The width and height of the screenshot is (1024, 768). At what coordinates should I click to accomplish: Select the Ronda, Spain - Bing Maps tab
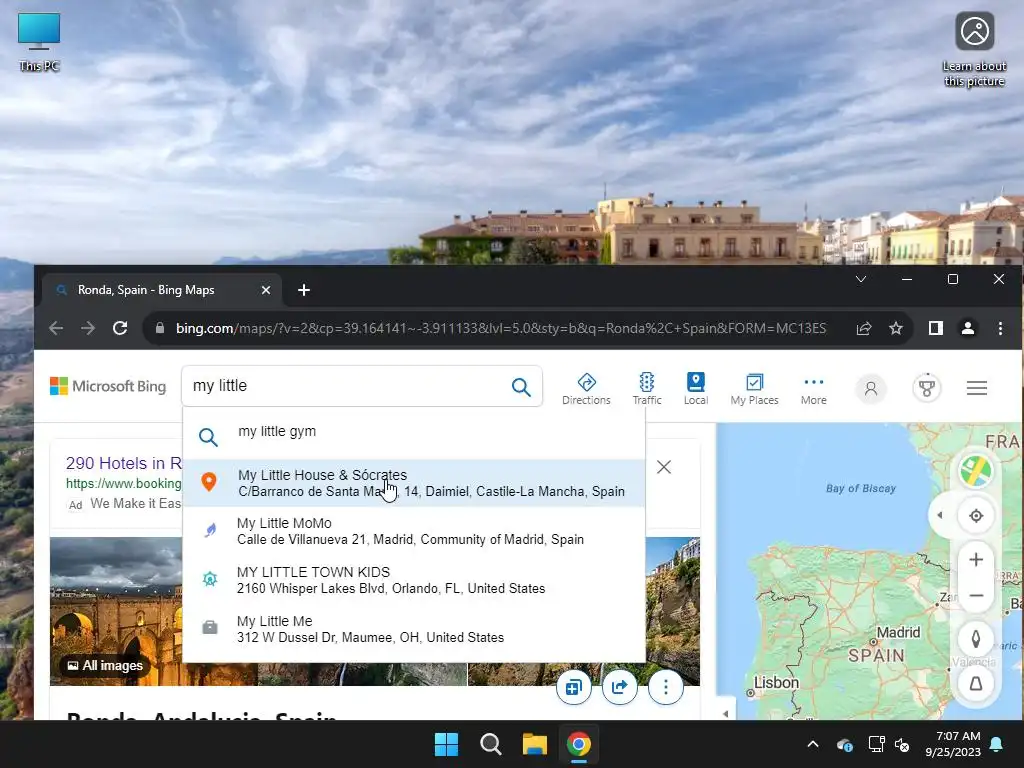(x=162, y=290)
